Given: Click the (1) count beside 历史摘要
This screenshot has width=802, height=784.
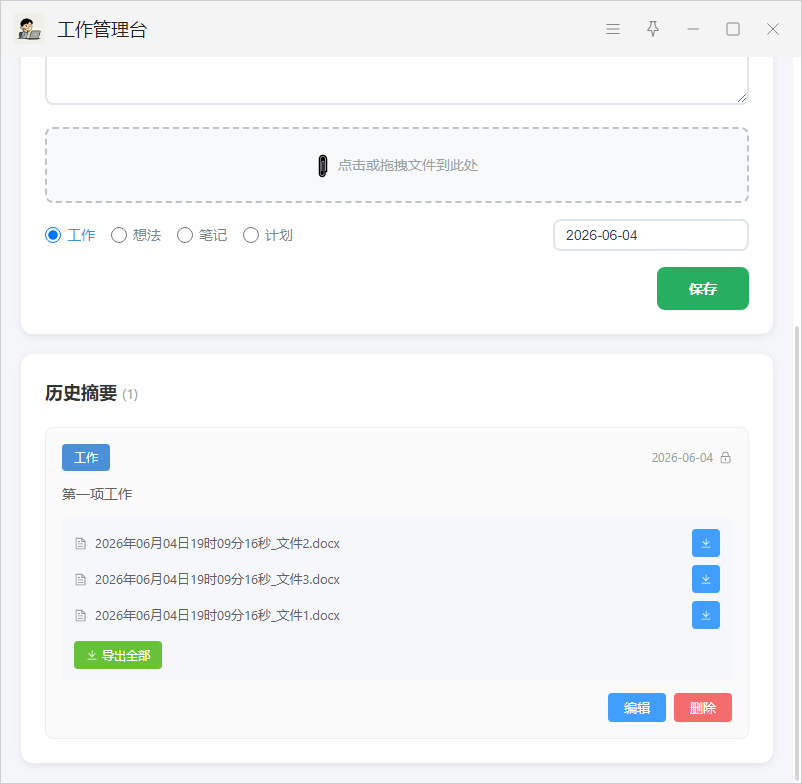Looking at the screenshot, I should pyautogui.click(x=130, y=394).
